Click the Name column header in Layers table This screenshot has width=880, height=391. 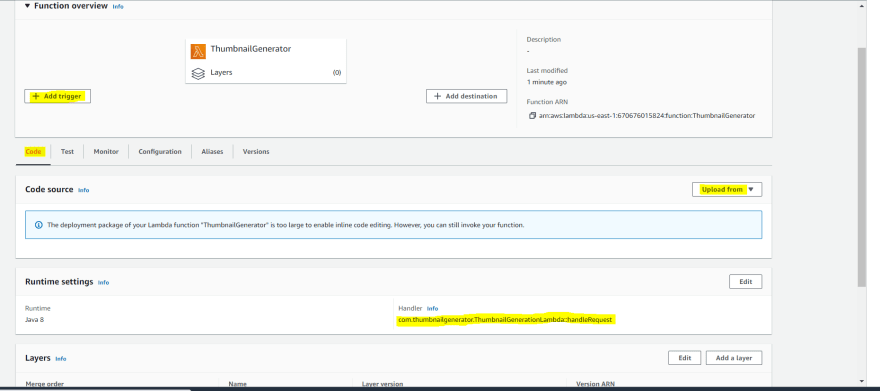[x=238, y=384]
